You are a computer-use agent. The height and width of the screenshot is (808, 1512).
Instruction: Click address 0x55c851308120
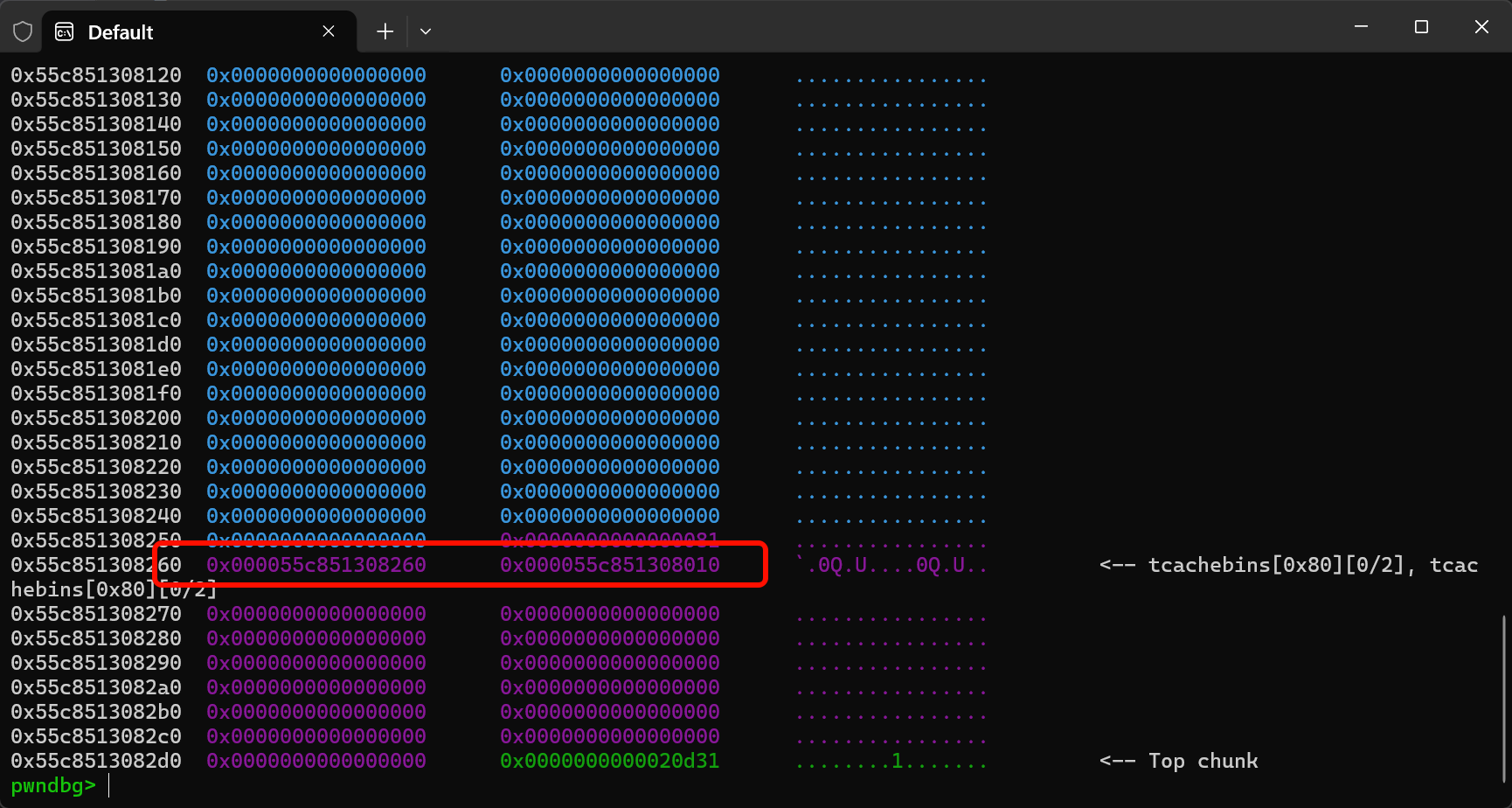[96, 75]
